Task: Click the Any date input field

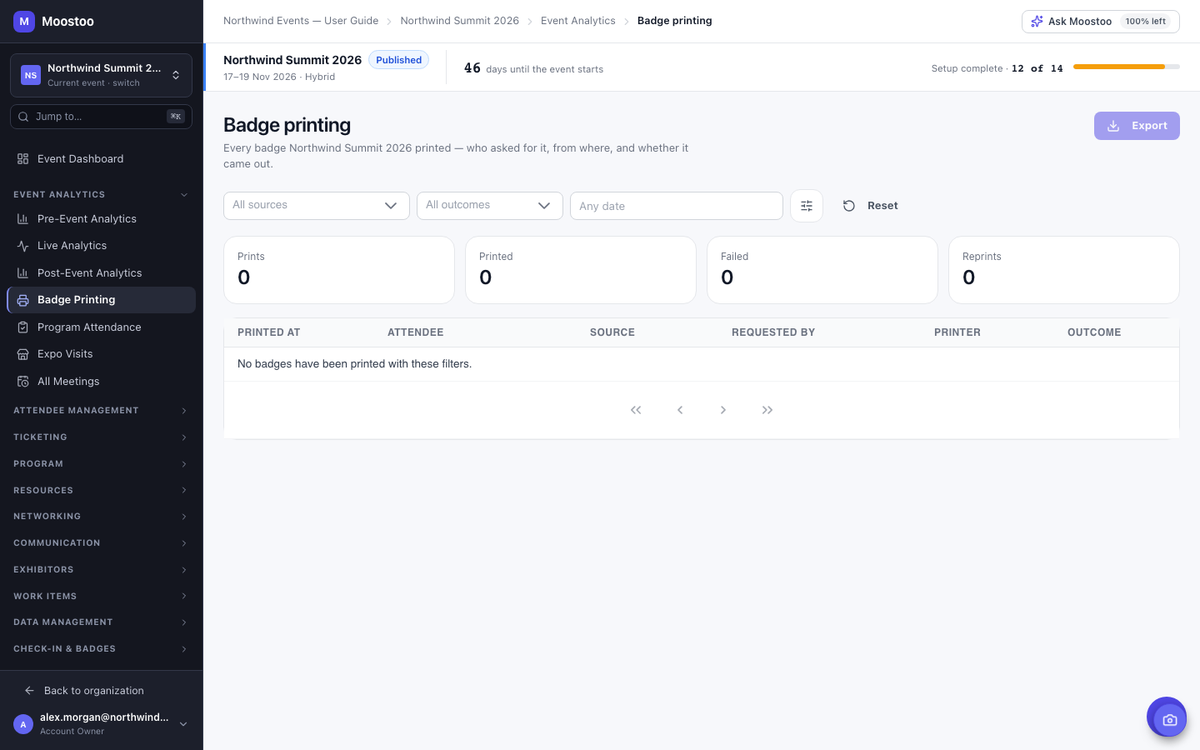Action: point(676,206)
